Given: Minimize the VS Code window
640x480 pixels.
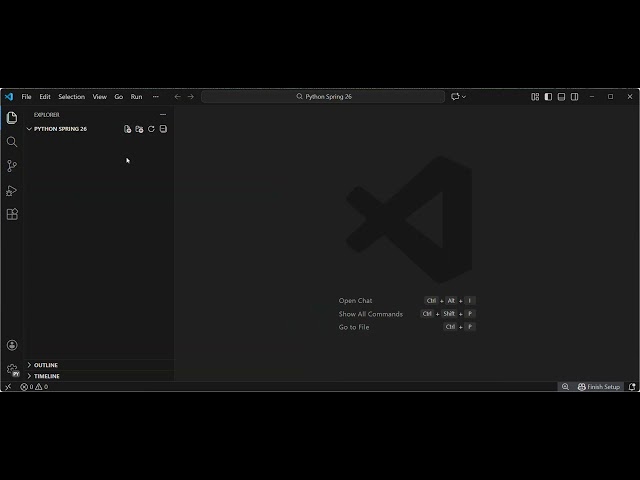Looking at the screenshot, I should [592, 97].
